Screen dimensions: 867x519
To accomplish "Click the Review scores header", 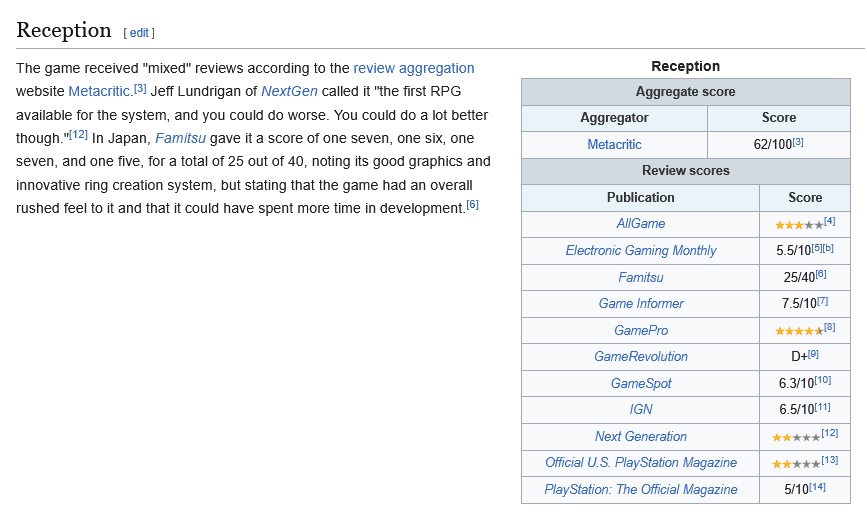I will click(x=686, y=171).
